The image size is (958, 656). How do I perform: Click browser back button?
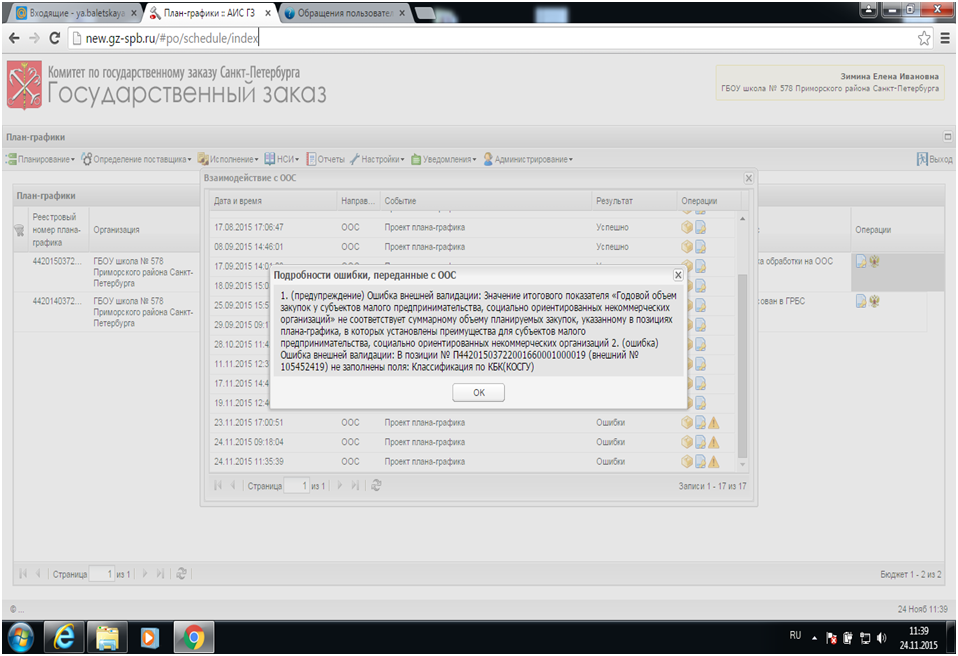(14, 38)
